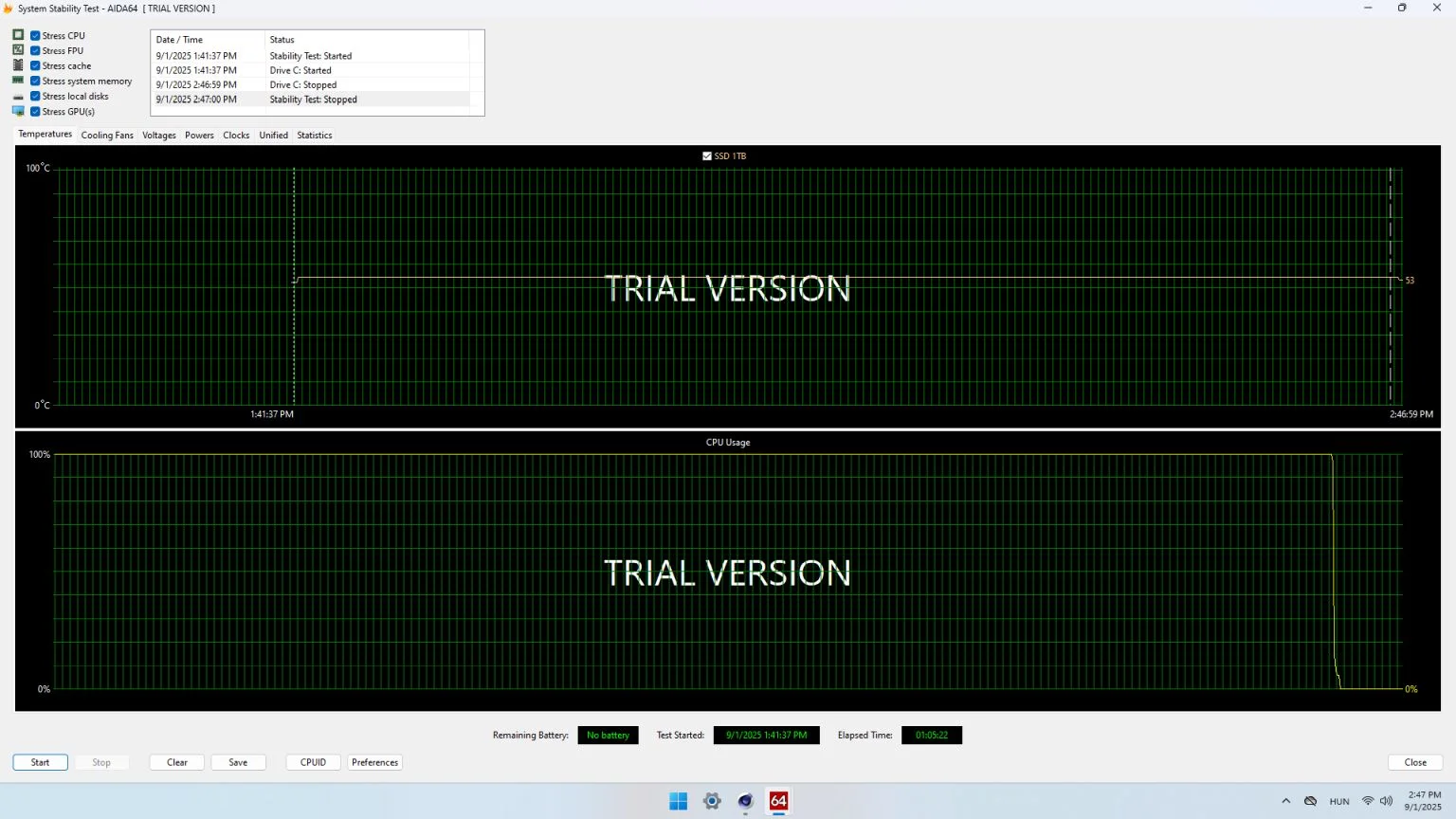This screenshot has height=819, width=1456.
Task: Open the Cinema 4D app from the taskbar
Action: click(745, 801)
